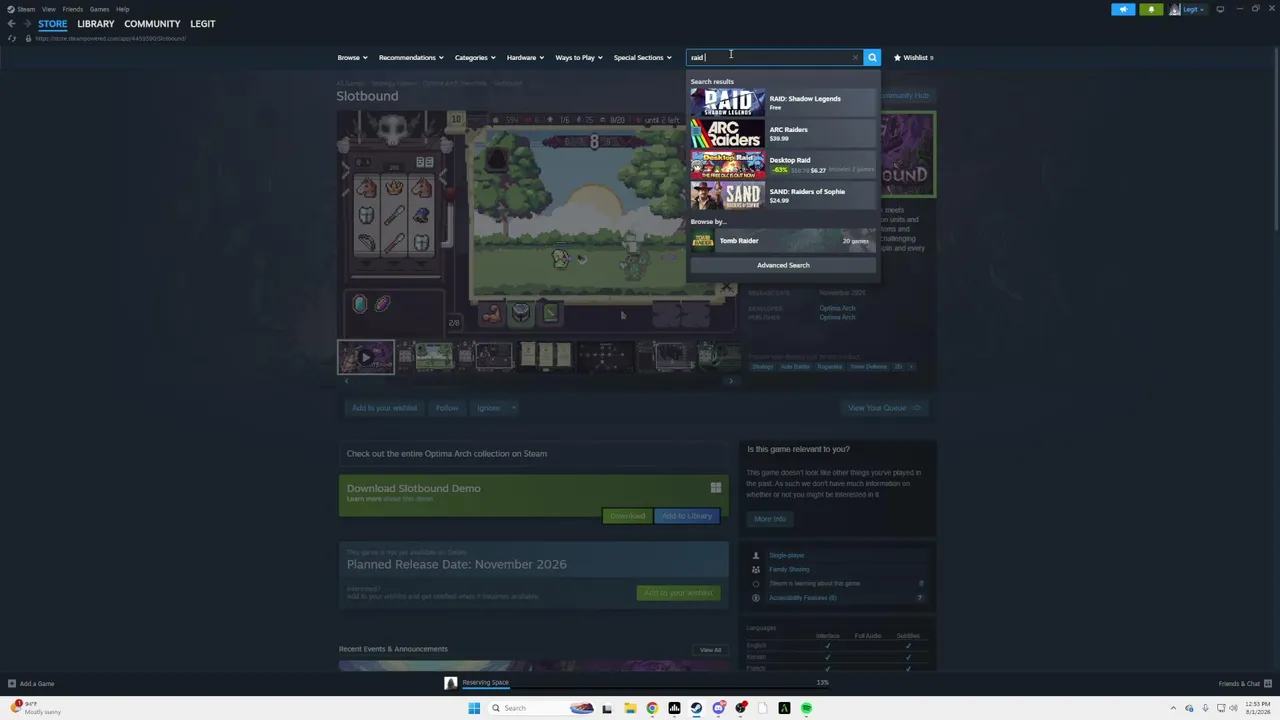Play the first trailer thumbnail
This screenshot has height=720, width=1280.
(x=366, y=357)
